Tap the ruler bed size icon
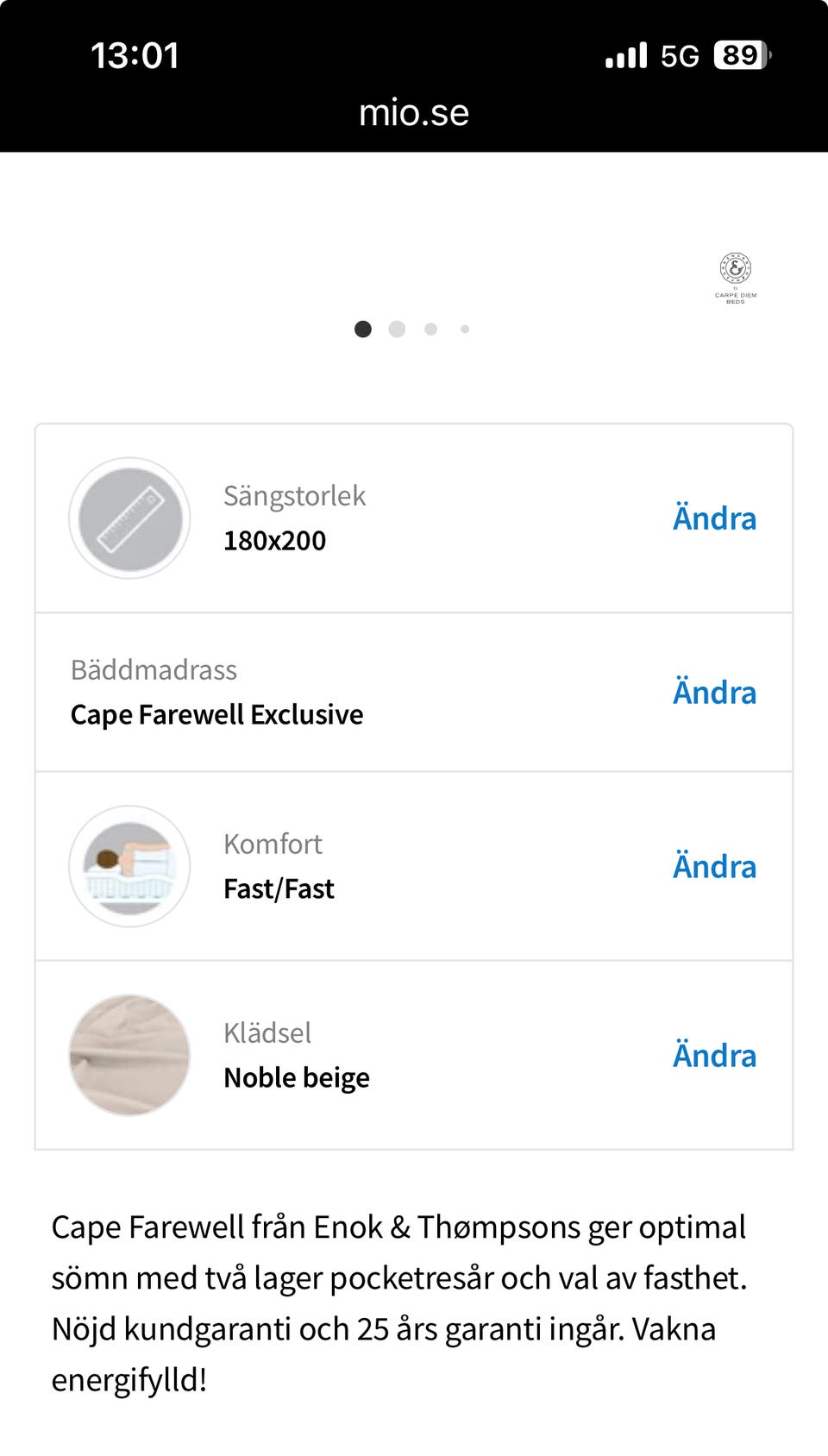This screenshot has height=1456, width=828. pyautogui.click(x=129, y=518)
